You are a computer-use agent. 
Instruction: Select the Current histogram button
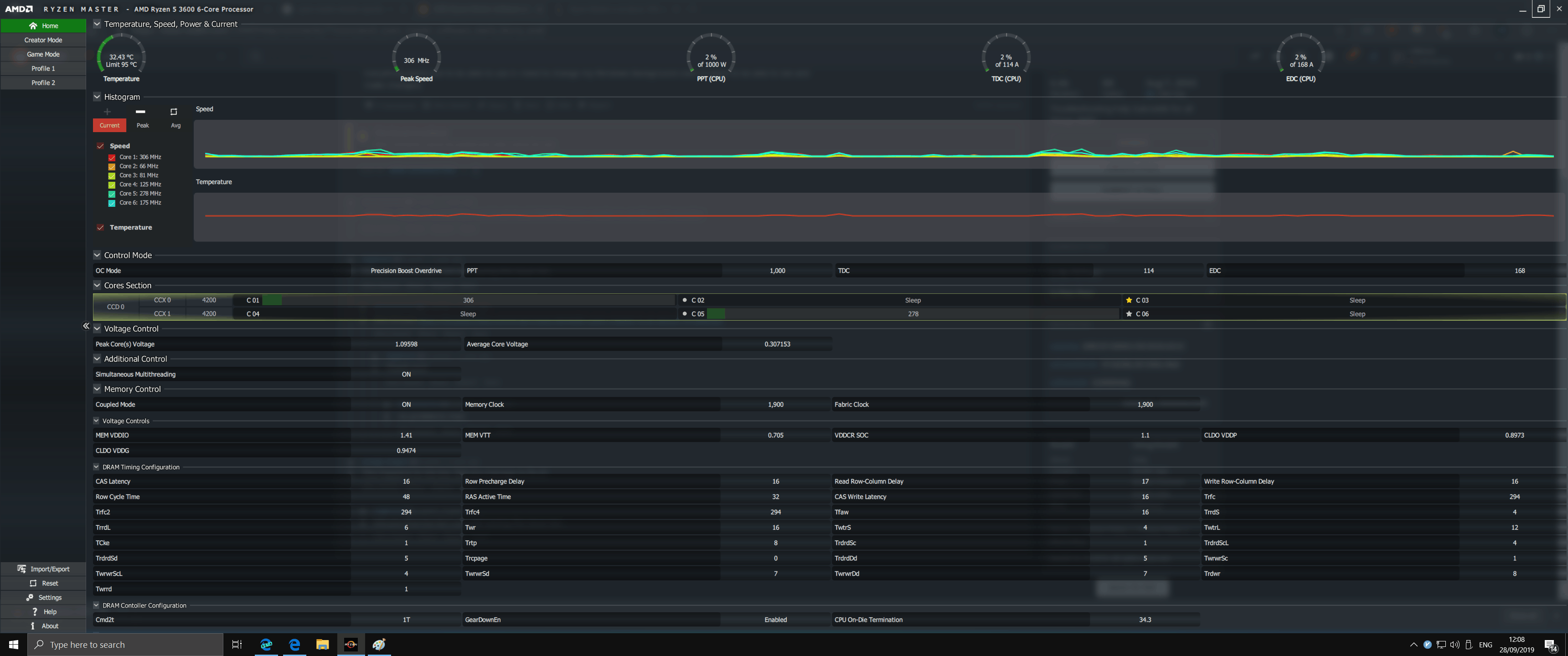[109, 125]
